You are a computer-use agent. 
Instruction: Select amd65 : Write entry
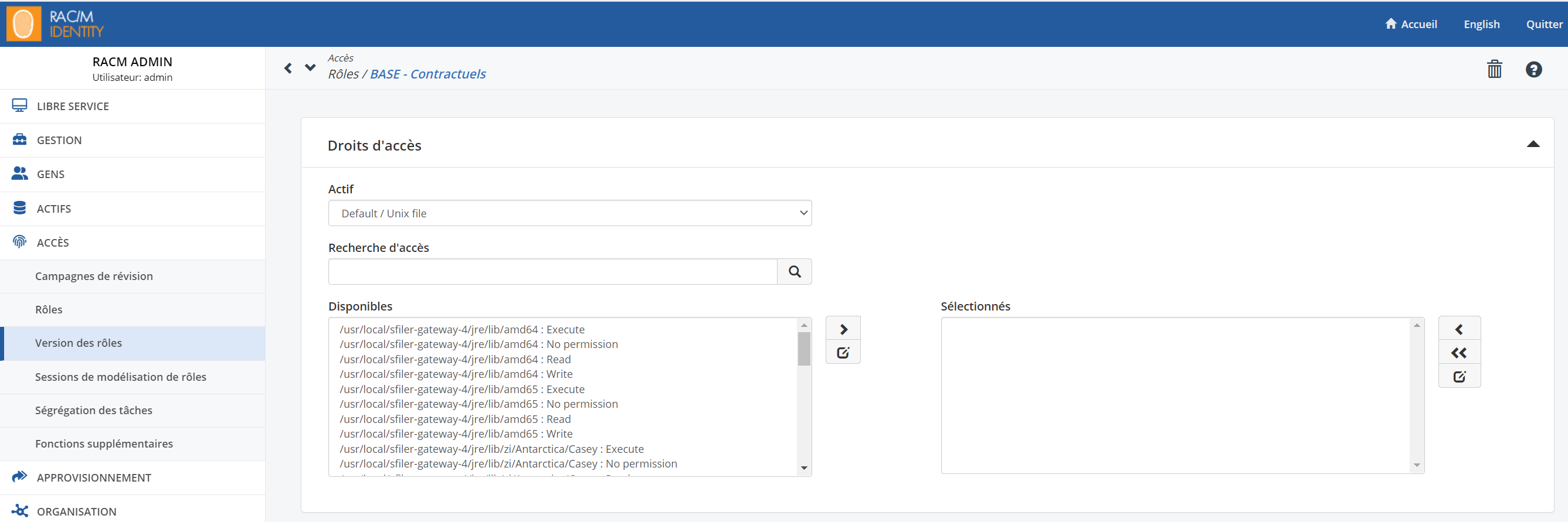pyautogui.click(x=456, y=434)
